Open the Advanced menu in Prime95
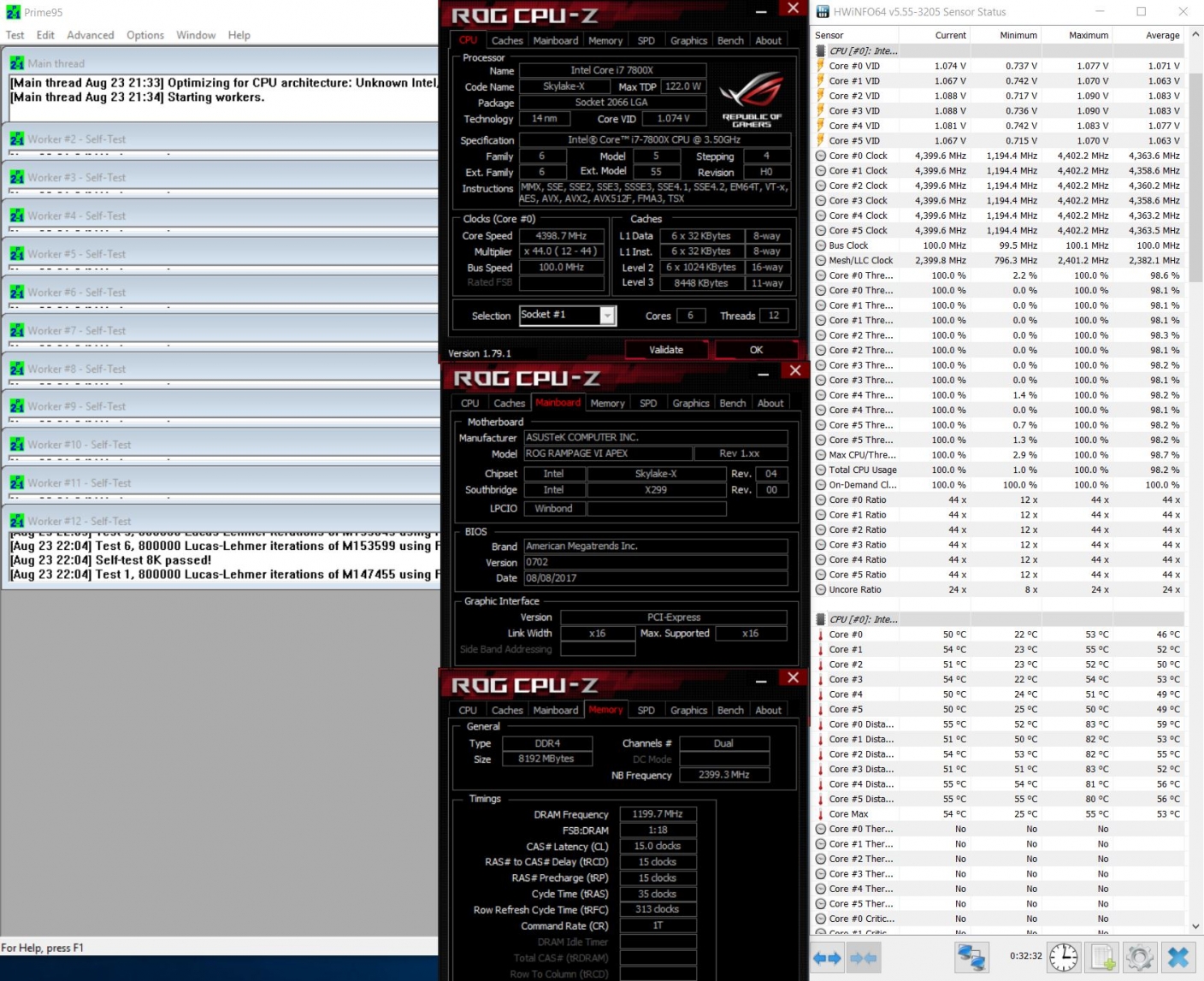1204x981 pixels. (x=90, y=35)
